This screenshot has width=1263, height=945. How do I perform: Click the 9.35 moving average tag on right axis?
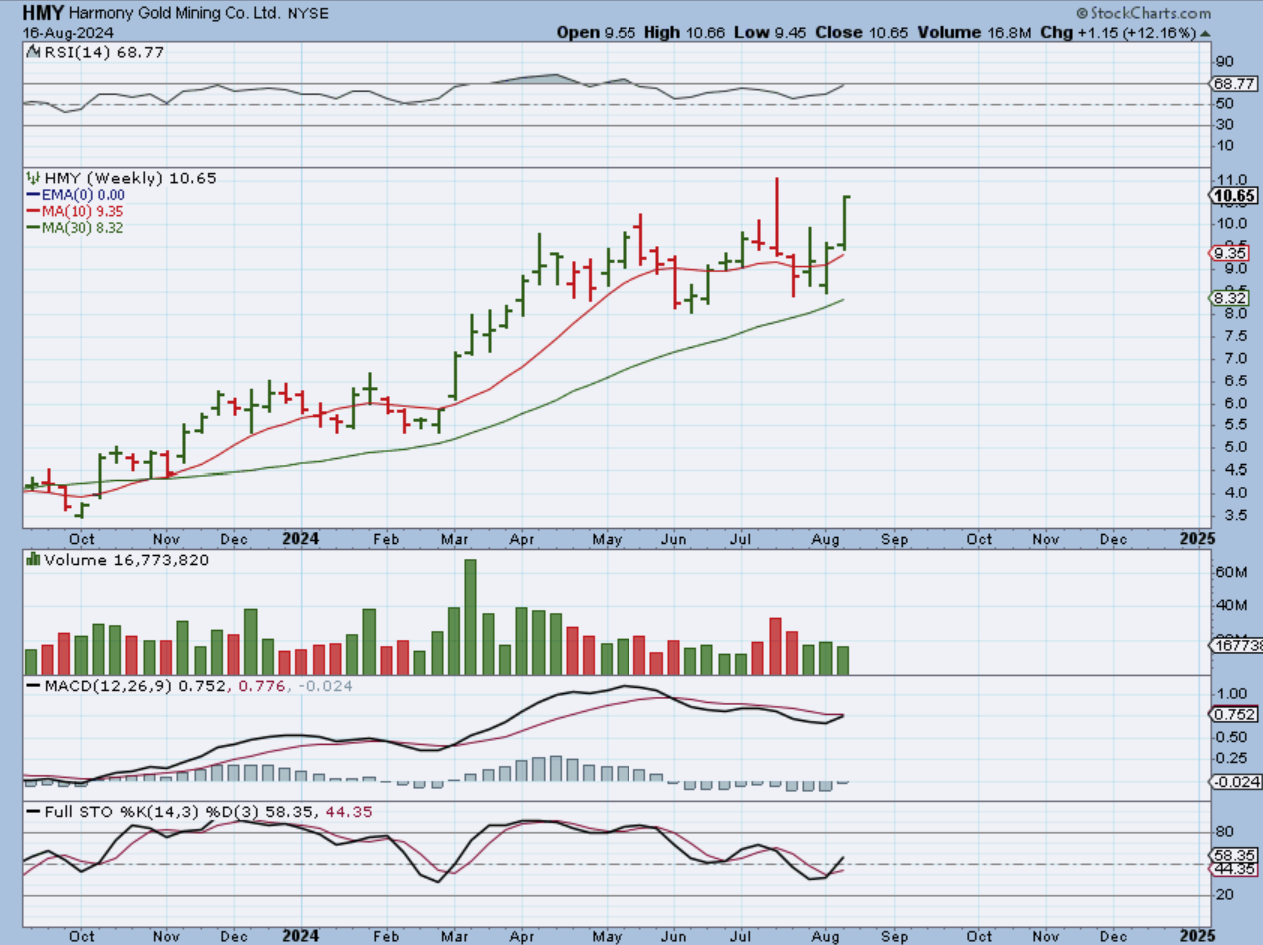click(x=1228, y=254)
